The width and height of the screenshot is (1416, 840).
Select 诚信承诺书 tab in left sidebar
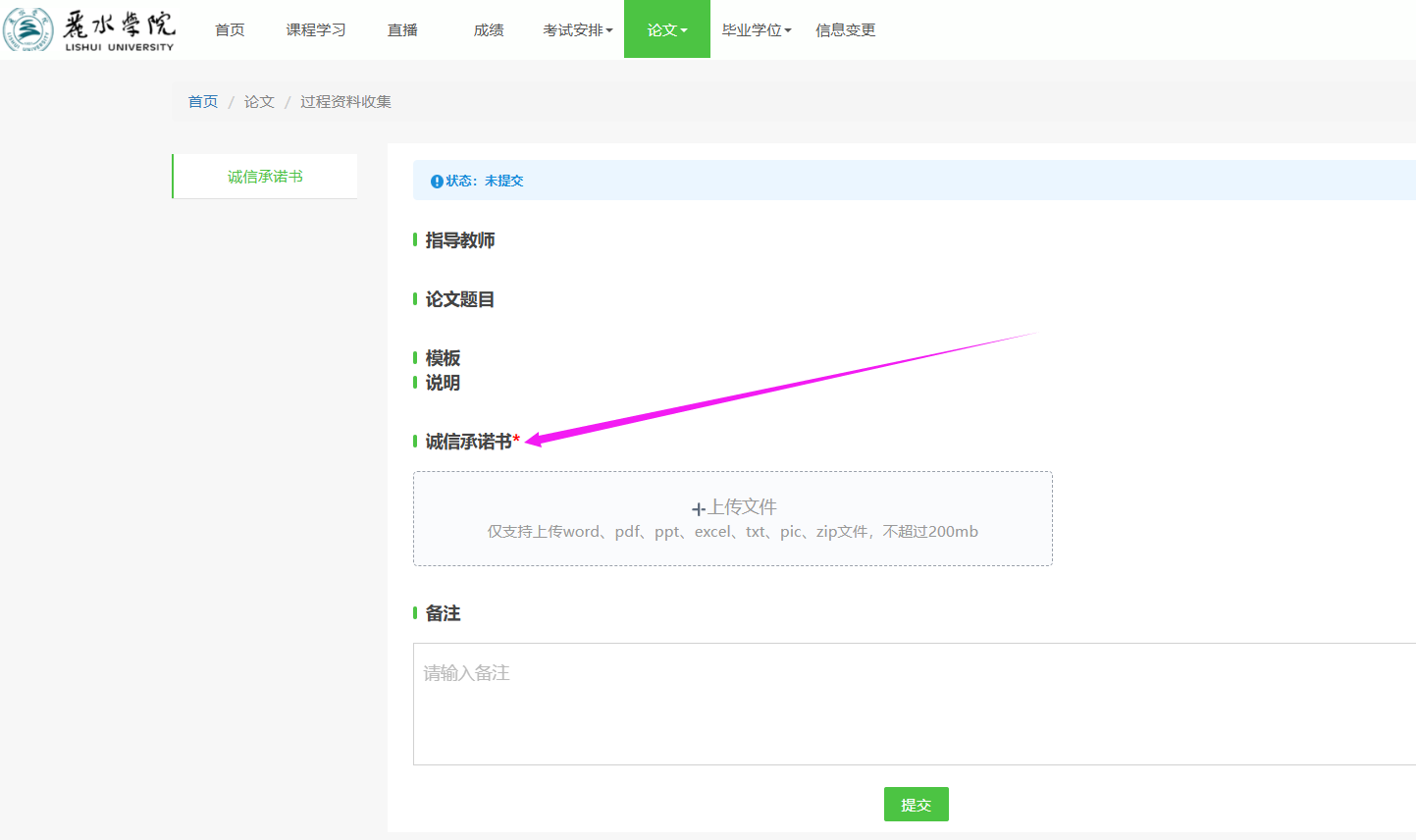[x=265, y=177]
